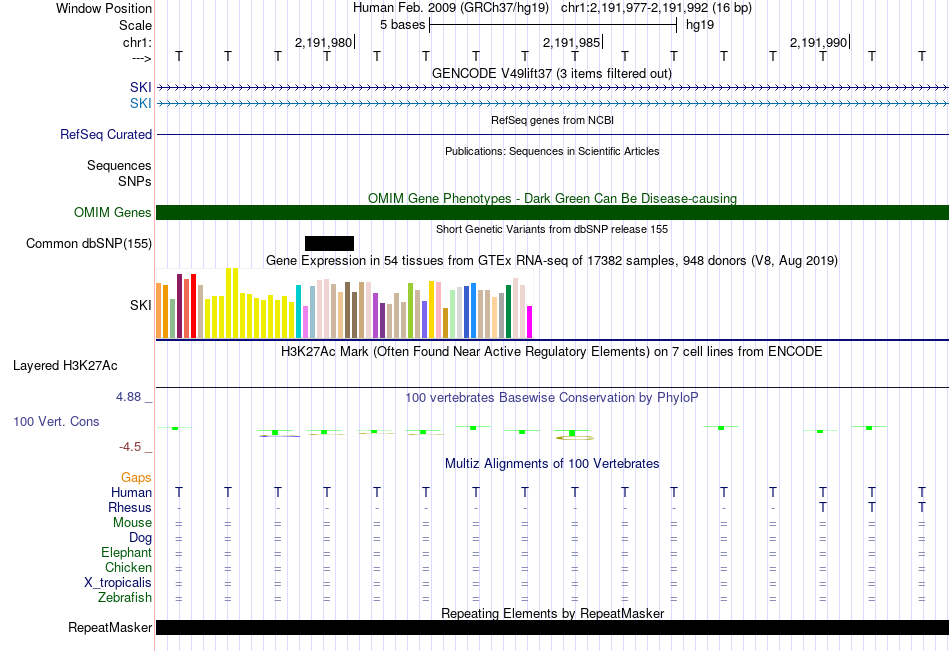Click the strand direction arrow label
Screen dimensions: 950x651
click(x=142, y=58)
